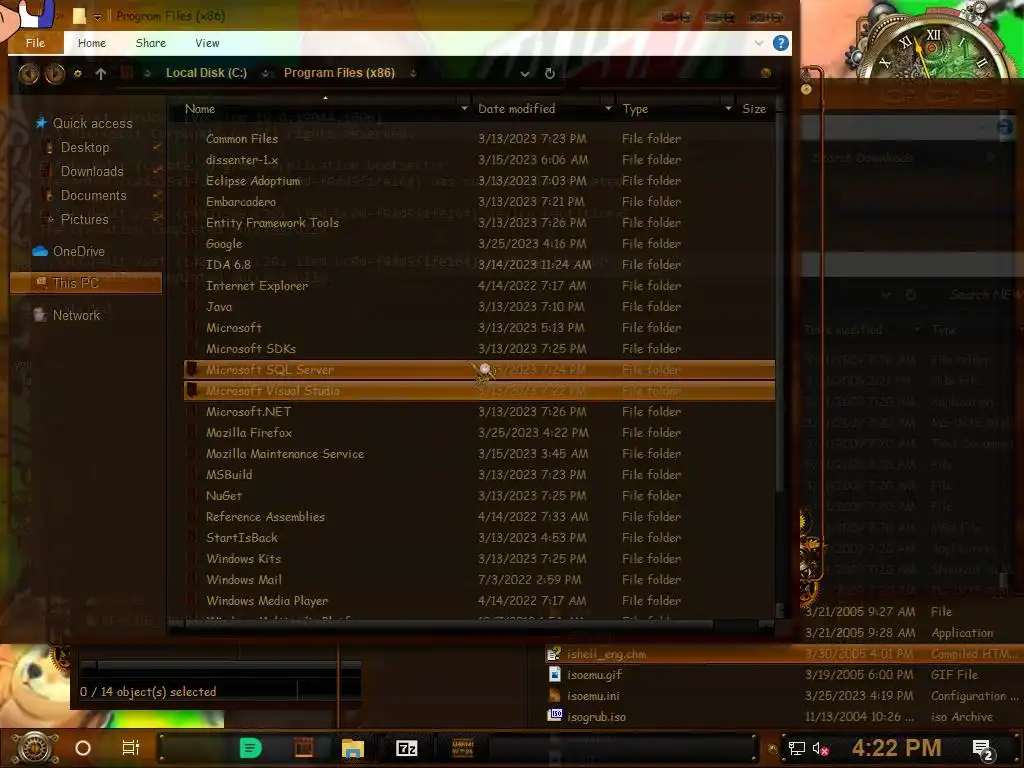
Task: Open the green chat app on taskbar
Action: (x=251, y=748)
